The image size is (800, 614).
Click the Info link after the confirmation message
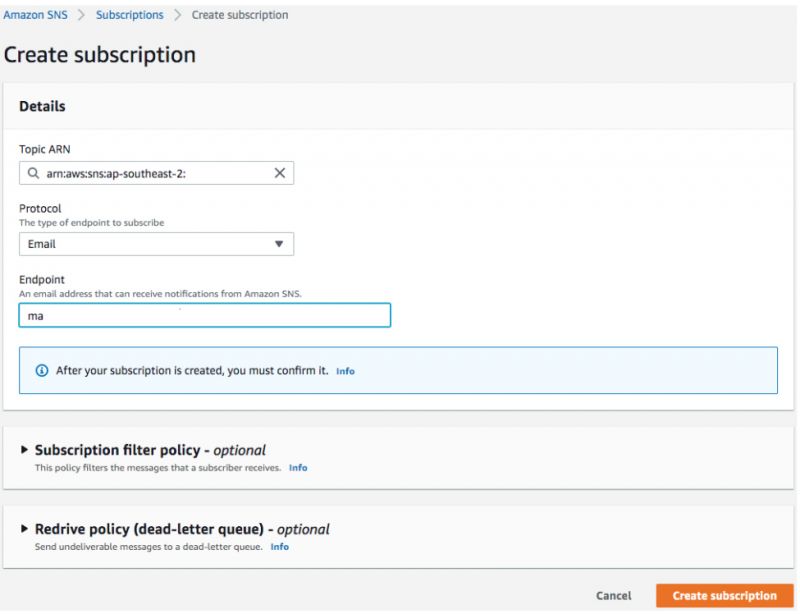point(345,370)
